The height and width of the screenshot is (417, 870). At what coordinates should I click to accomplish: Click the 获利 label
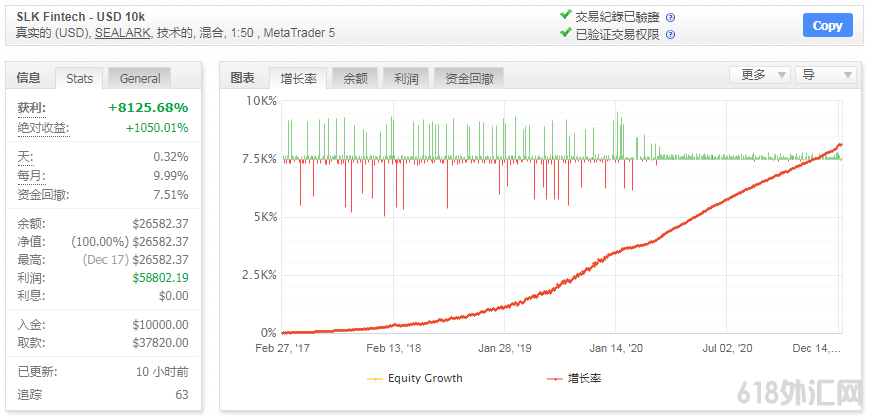[x=32, y=108]
